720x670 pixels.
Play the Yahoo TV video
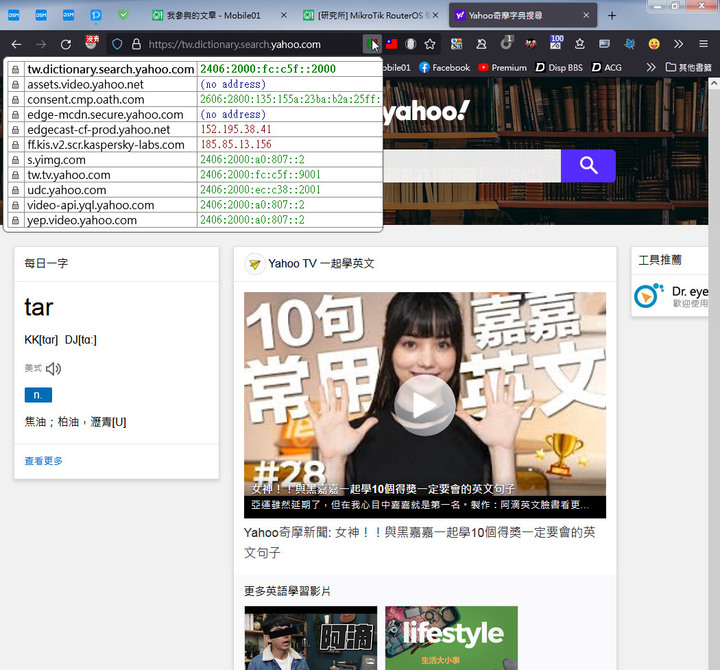tap(425, 405)
